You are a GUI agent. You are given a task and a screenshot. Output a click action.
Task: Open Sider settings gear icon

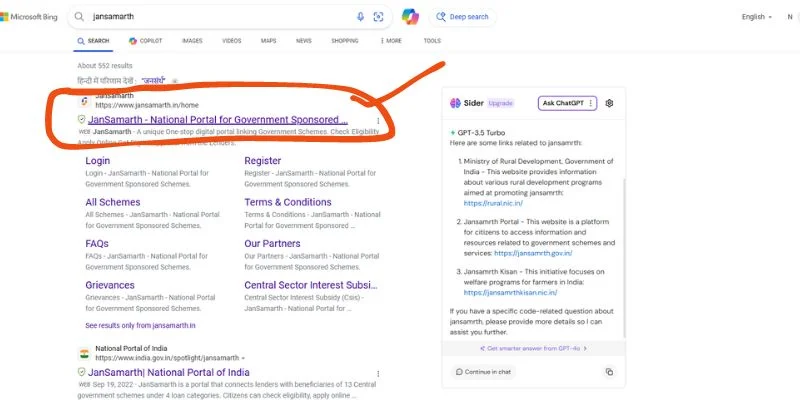point(609,103)
